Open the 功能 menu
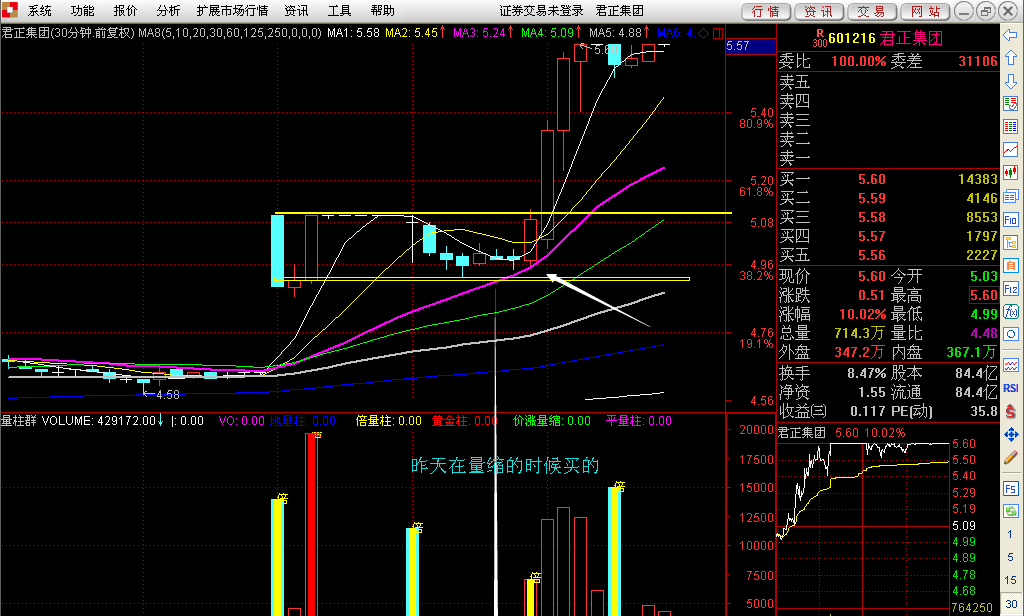The height and width of the screenshot is (616, 1024). [x=82, y=10]
